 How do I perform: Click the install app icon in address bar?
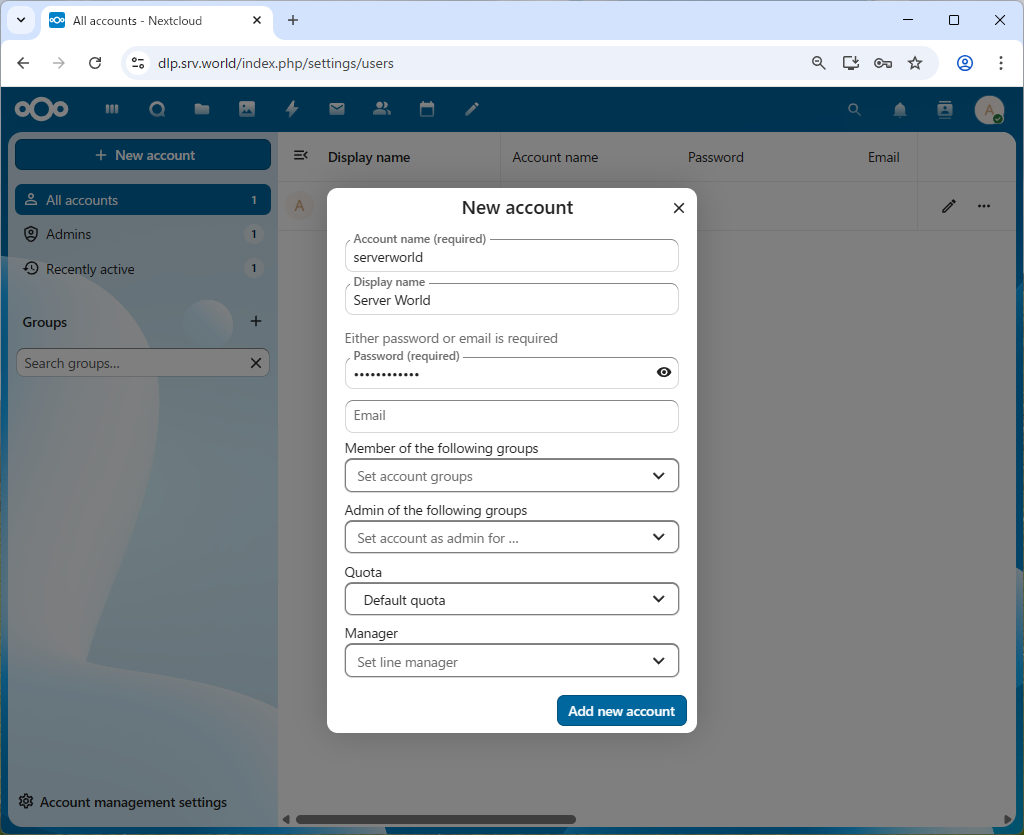(850, 63)
